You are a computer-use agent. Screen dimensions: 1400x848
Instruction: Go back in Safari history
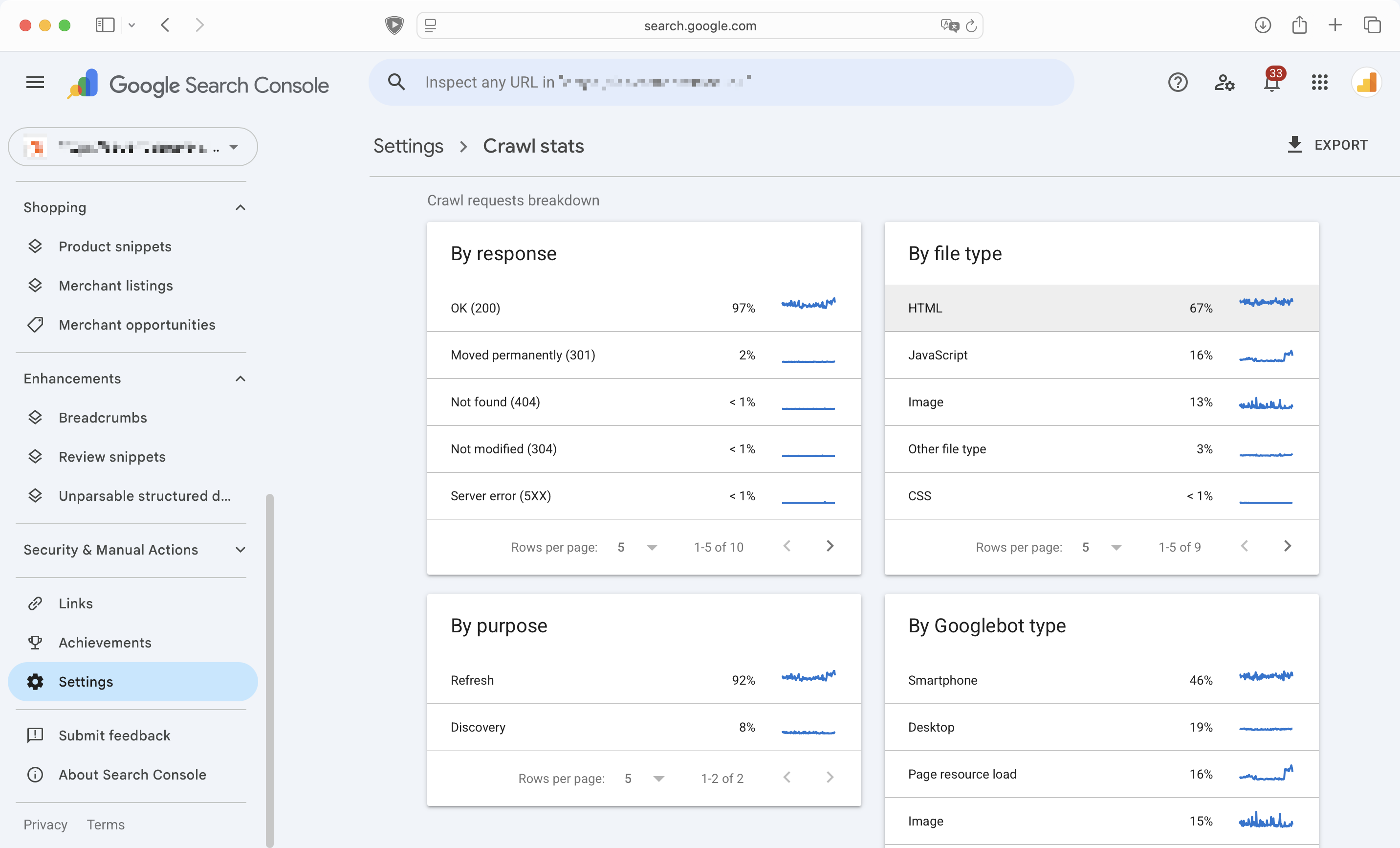coord(165,25)
